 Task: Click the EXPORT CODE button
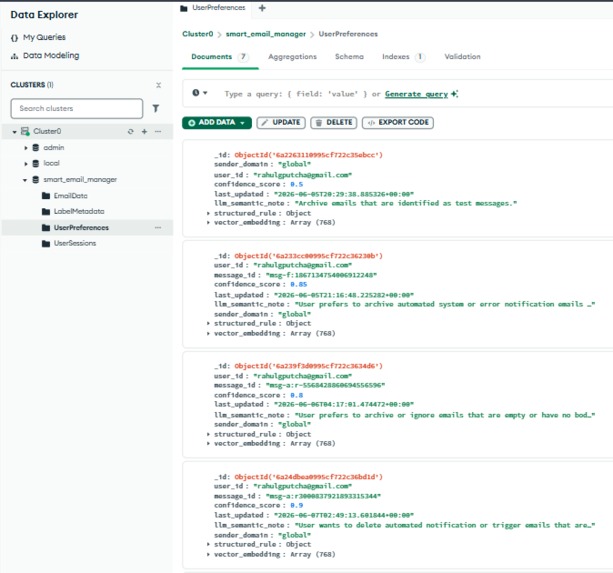pos(398,122)
